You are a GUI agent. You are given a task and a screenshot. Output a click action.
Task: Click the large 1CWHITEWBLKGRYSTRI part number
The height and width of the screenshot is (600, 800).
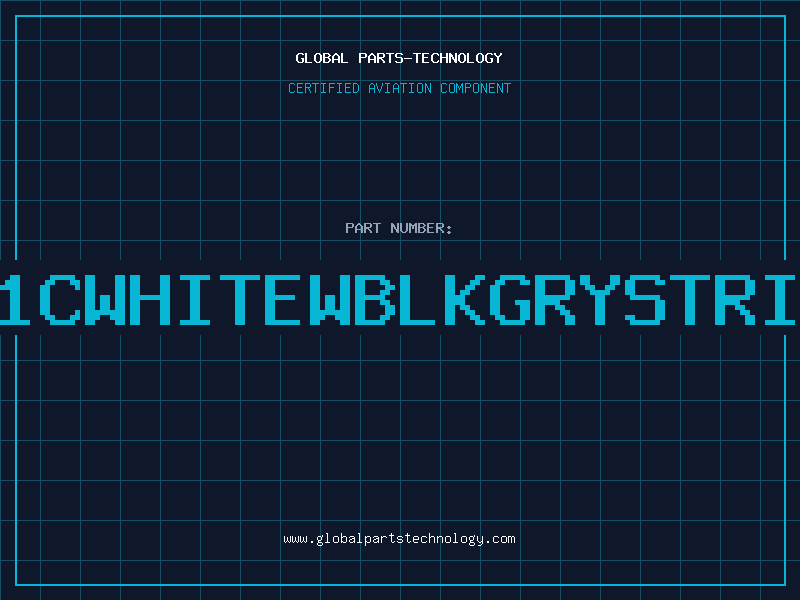click(398, 299)
